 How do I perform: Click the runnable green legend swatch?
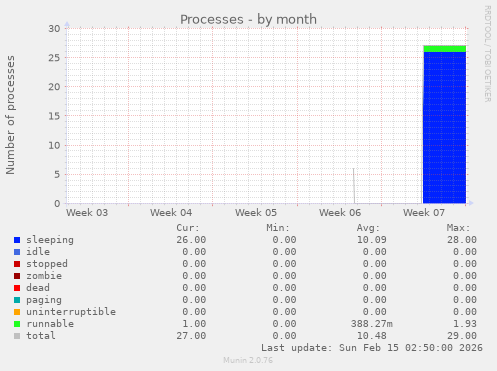coord(17,324)
